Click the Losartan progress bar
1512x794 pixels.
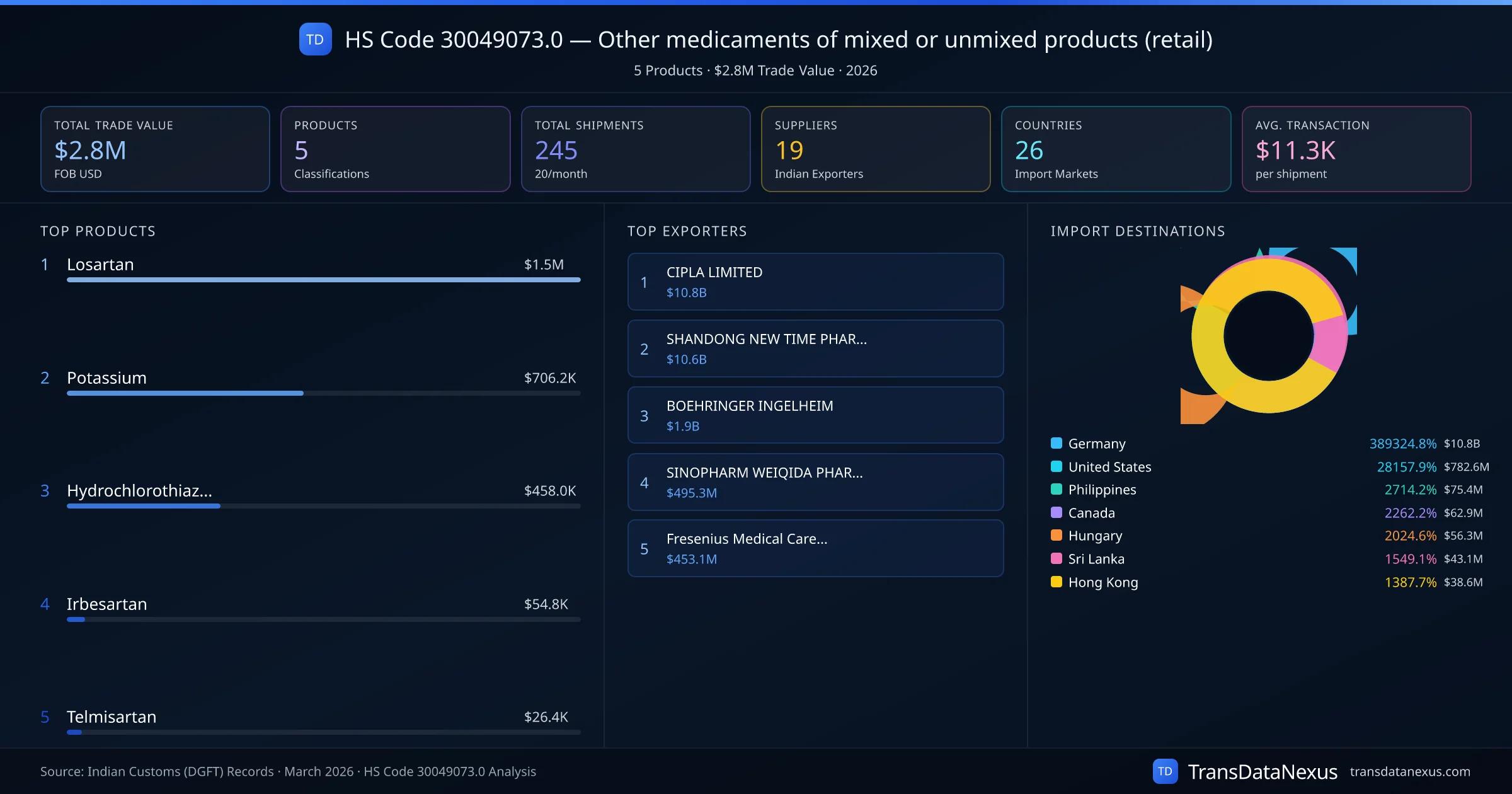point(323,280)
